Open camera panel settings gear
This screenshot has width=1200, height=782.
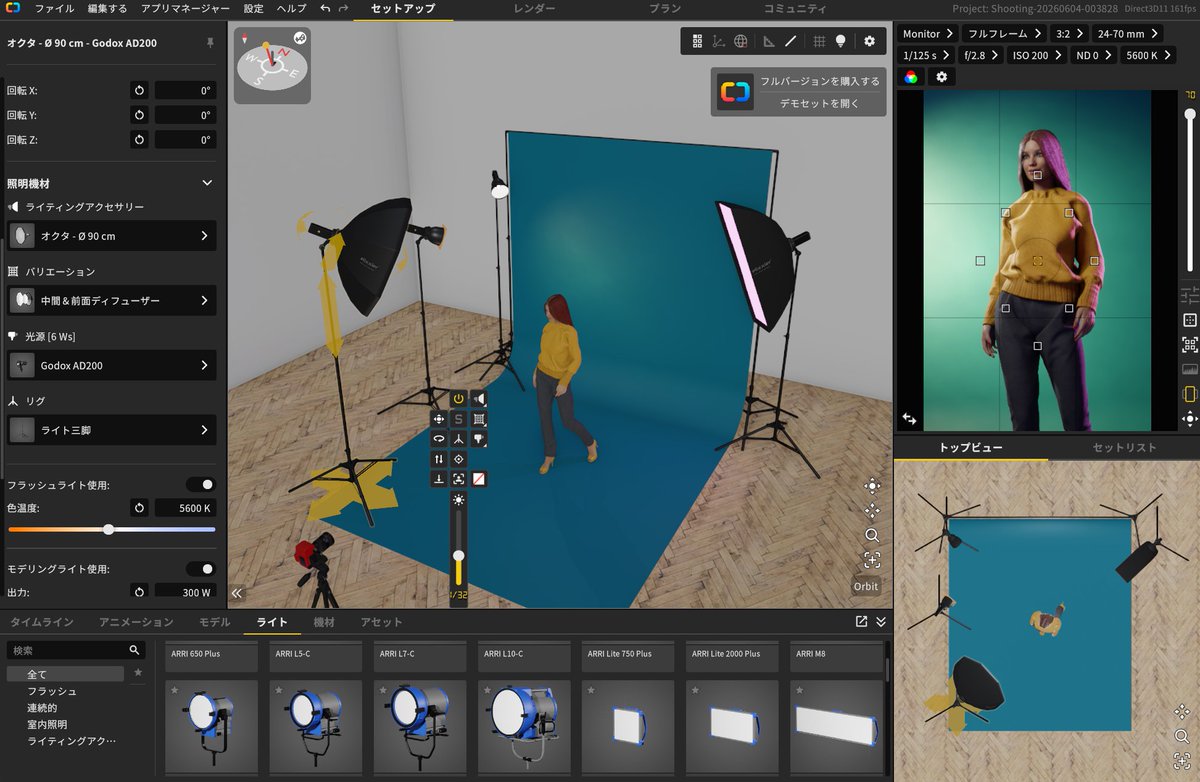[941, 77]
